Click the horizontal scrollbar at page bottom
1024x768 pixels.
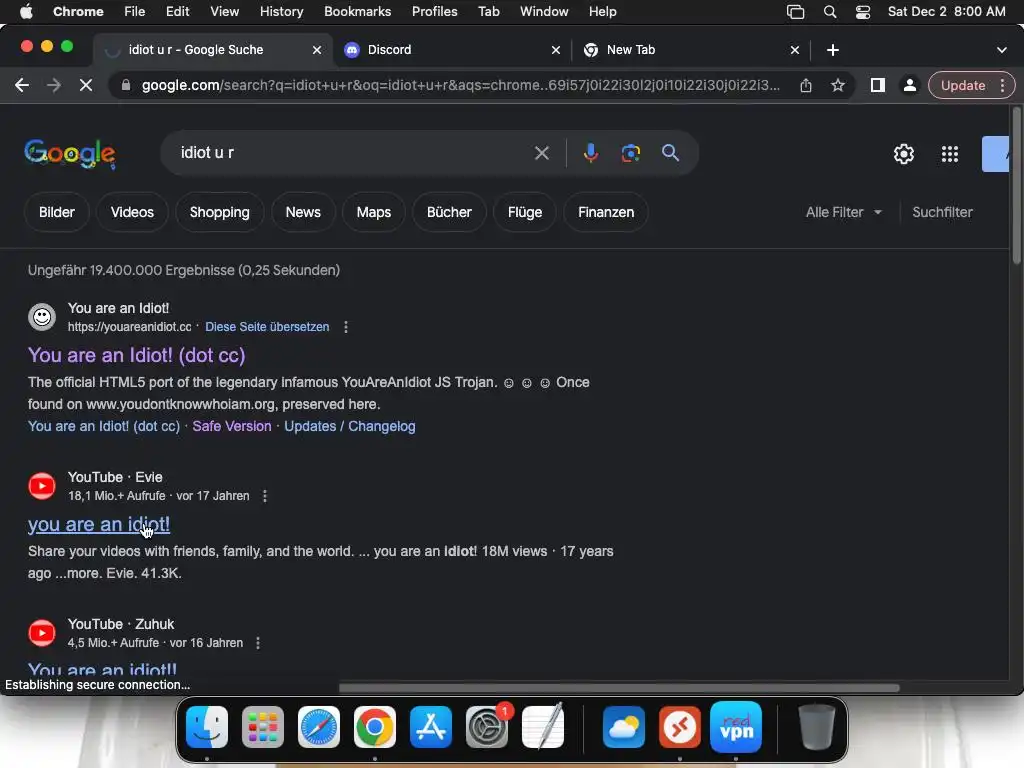point(619,688)
